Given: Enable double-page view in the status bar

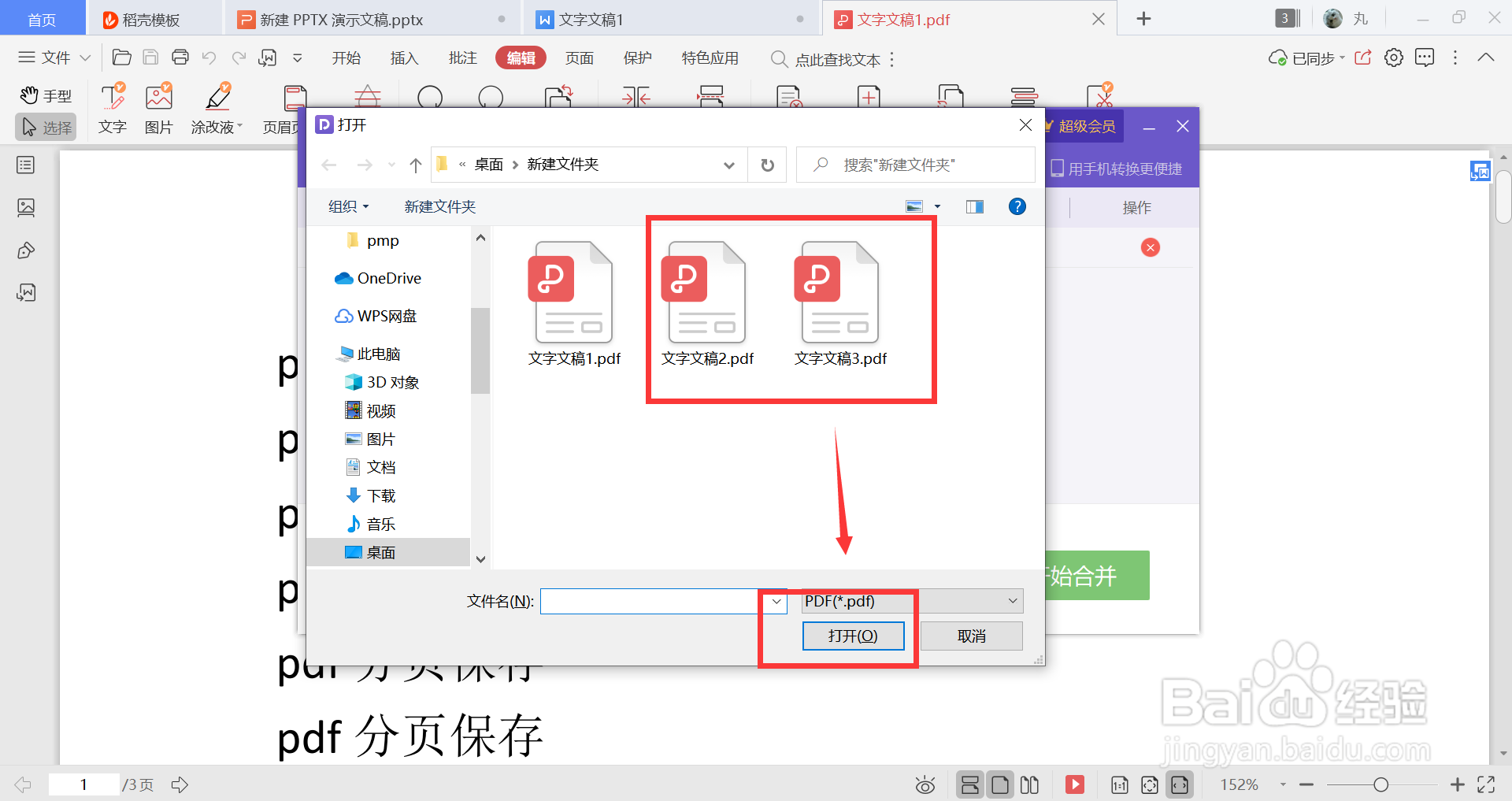Looking at the screenshot, I should coord(1029,784).
